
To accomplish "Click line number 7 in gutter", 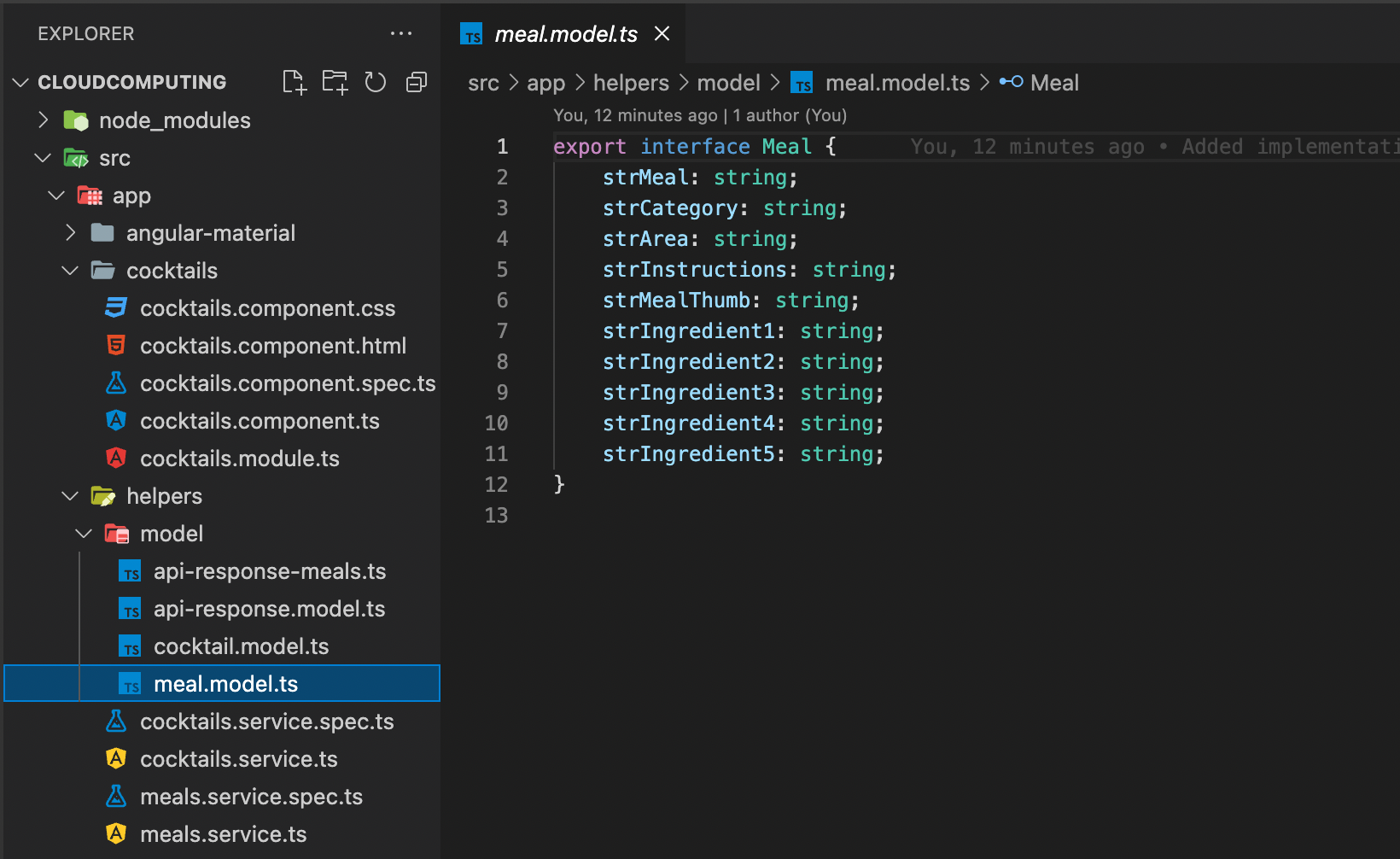I will click(502, 331).
